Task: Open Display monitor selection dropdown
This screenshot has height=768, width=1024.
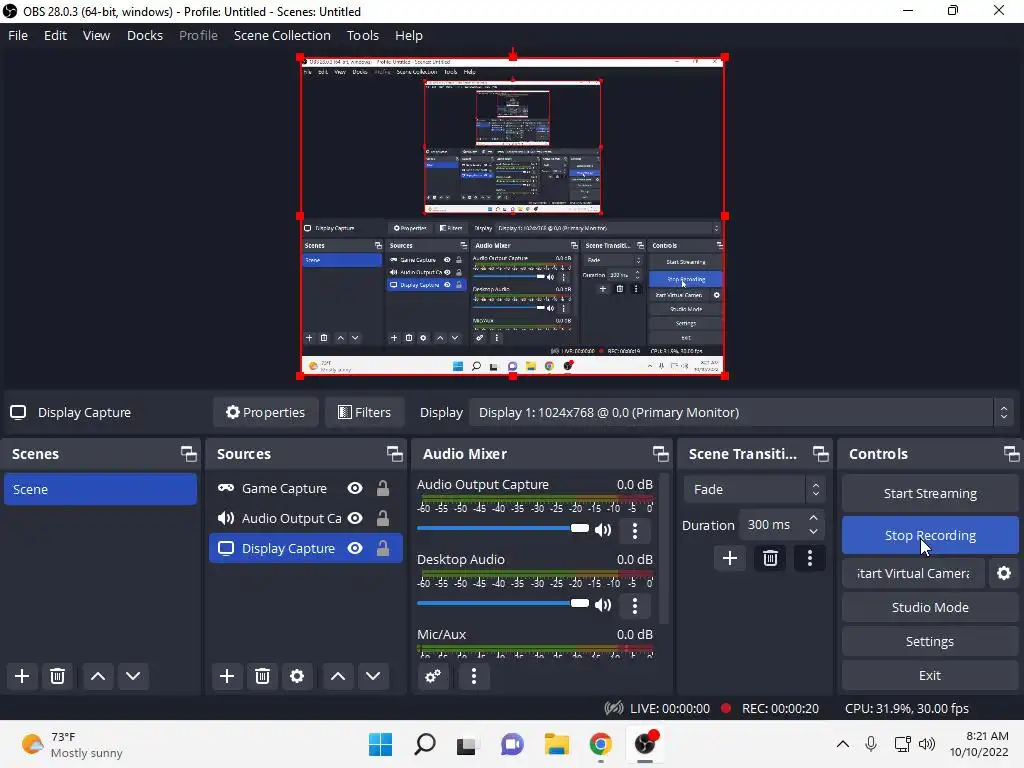Action: tap(739, 412)
